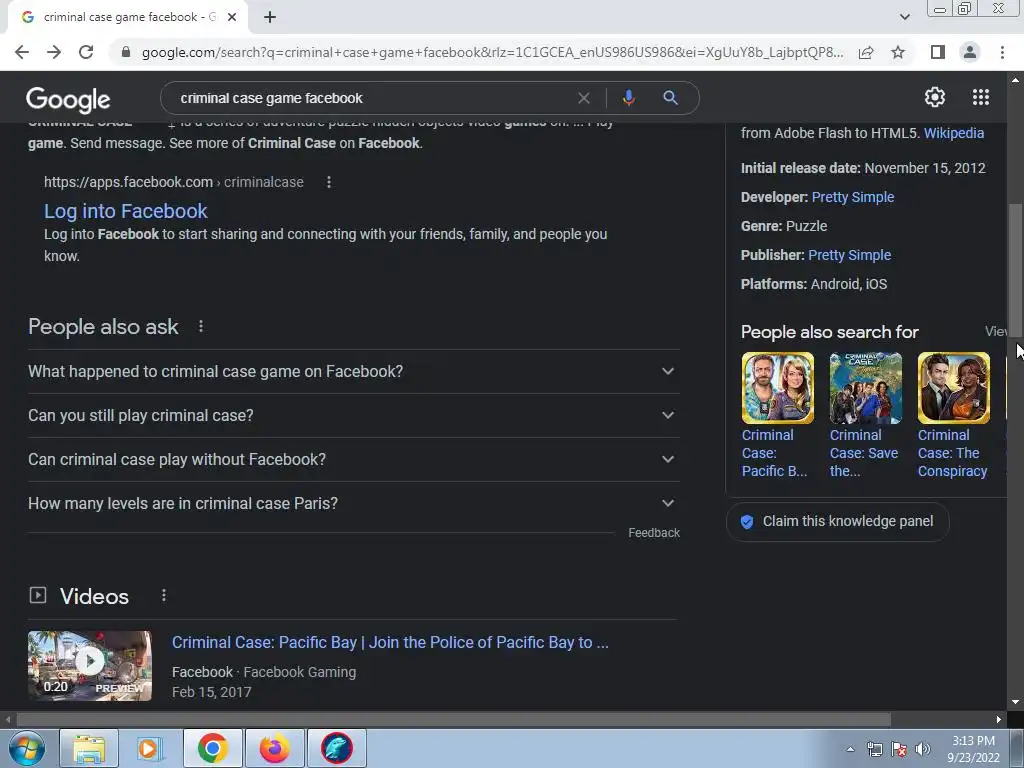Viewport: 1024px width, 768px height.
Task: Open Windows Media Player from the taskbar
Action: (148, 748)
